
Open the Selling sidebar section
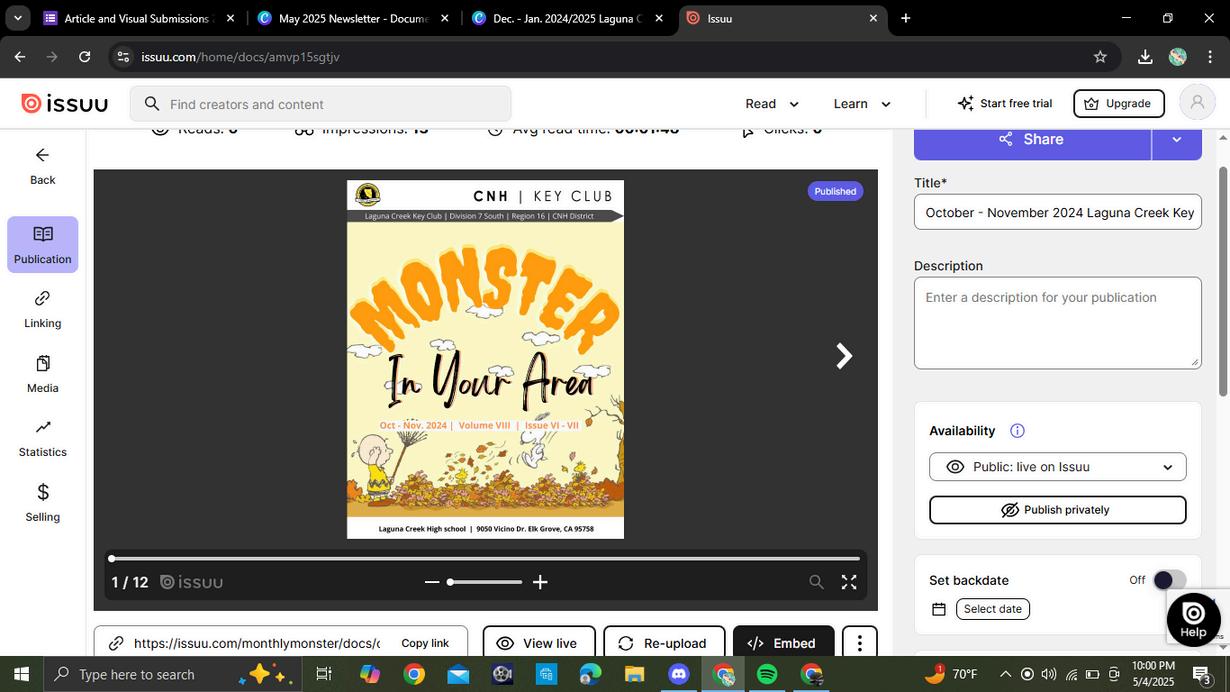pyautogui.click(x=42, y=503)
